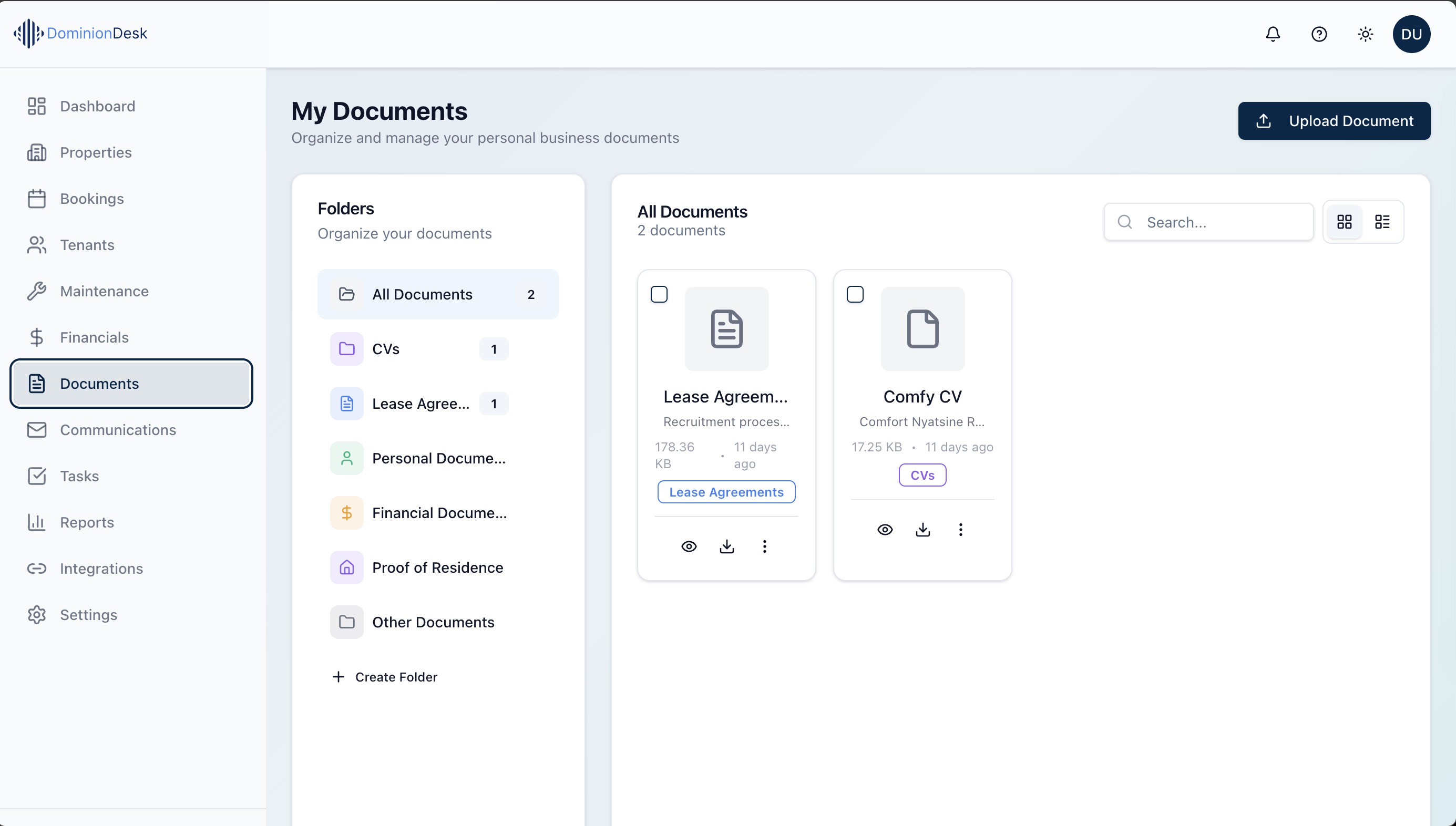
Task: Click the Search input field
Action: tap(1208, 222)
